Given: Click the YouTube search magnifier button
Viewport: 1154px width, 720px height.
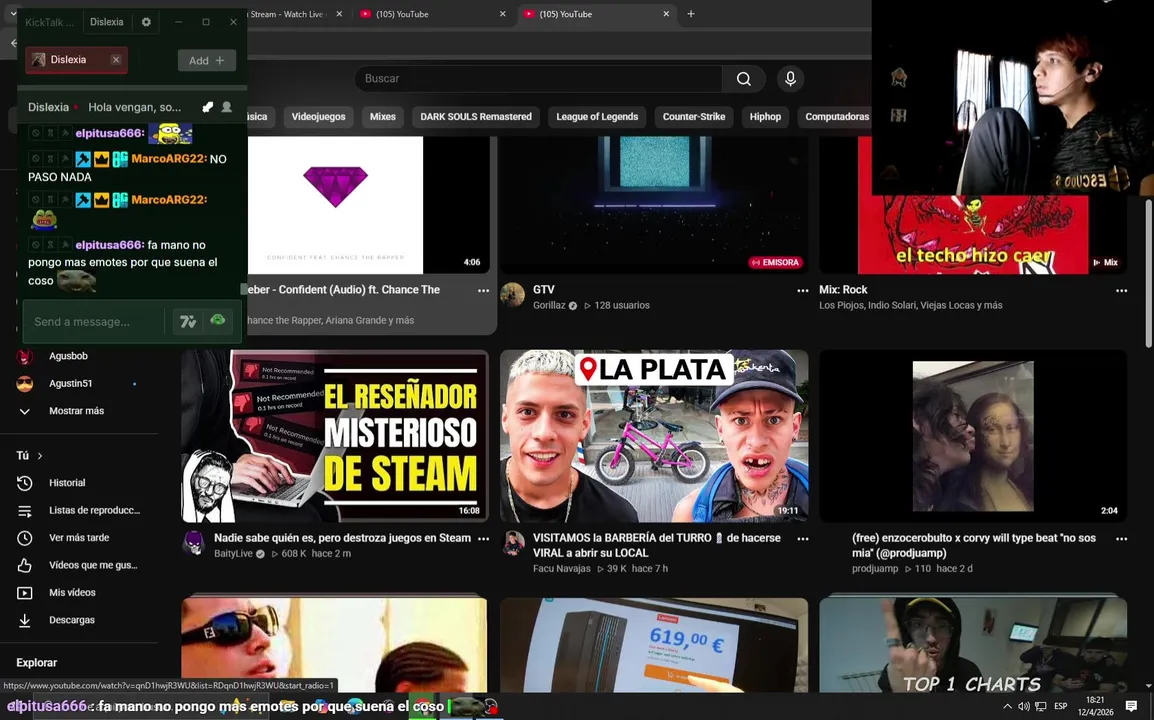Looking at the screenshot, I should 744,79.
